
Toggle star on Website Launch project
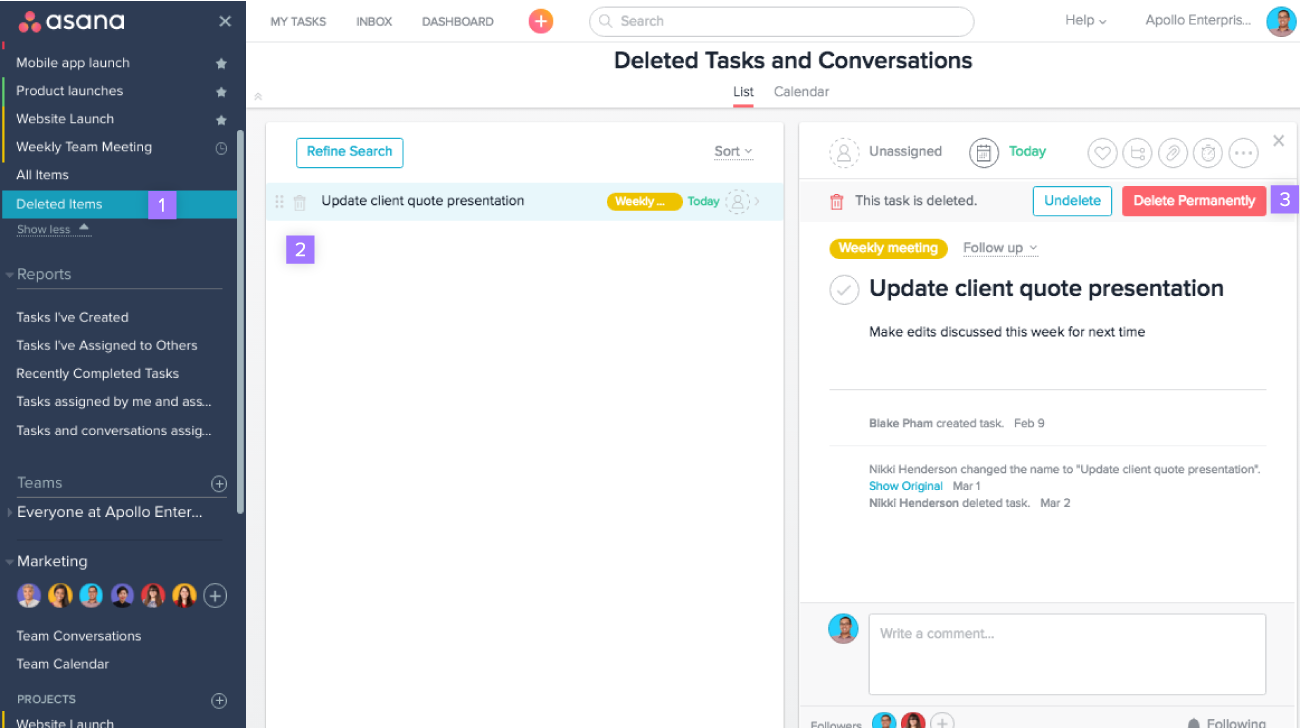point(221,119)
